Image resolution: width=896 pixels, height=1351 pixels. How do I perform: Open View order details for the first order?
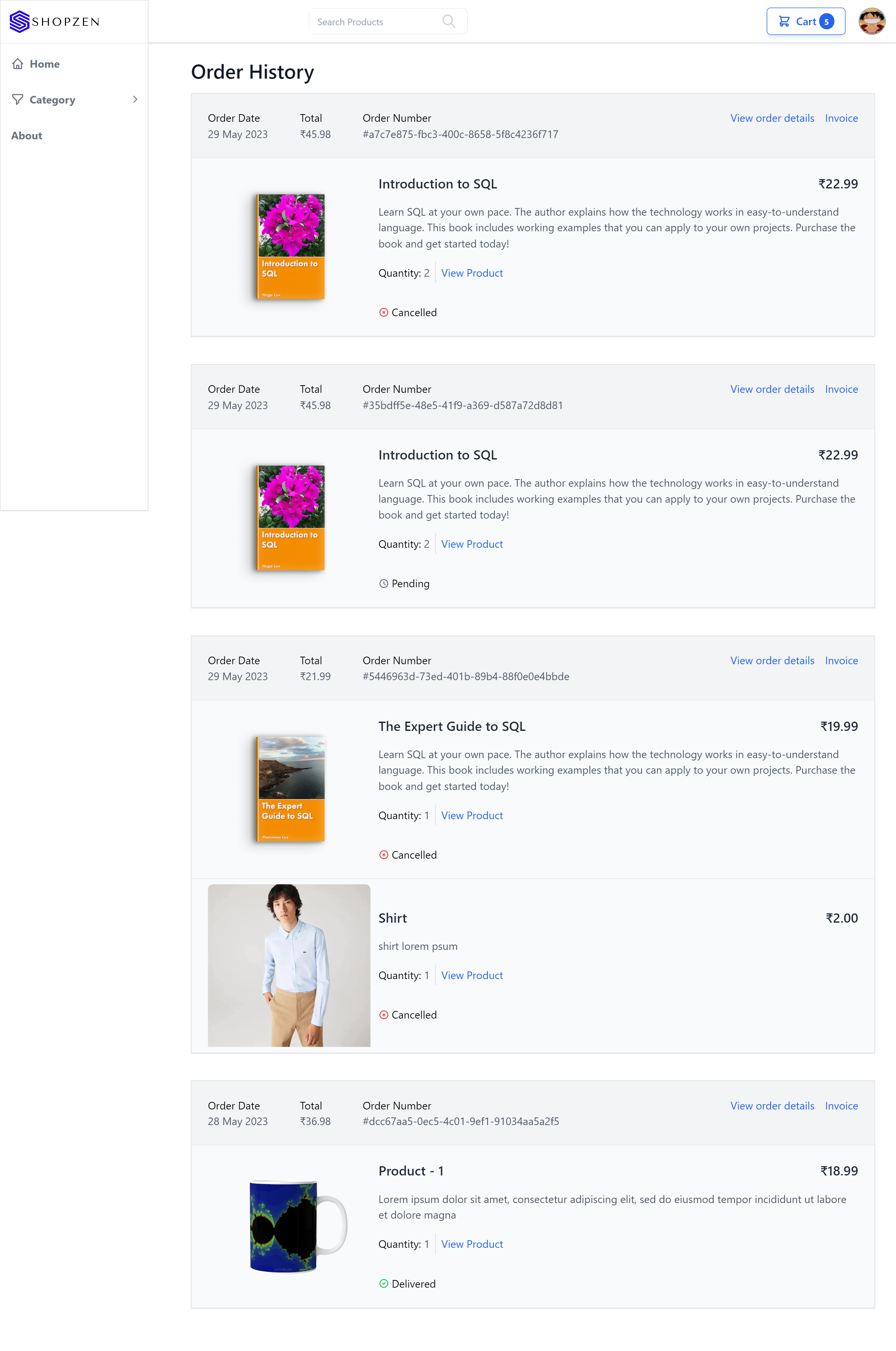pyautogui.click(x=772, y=118)
